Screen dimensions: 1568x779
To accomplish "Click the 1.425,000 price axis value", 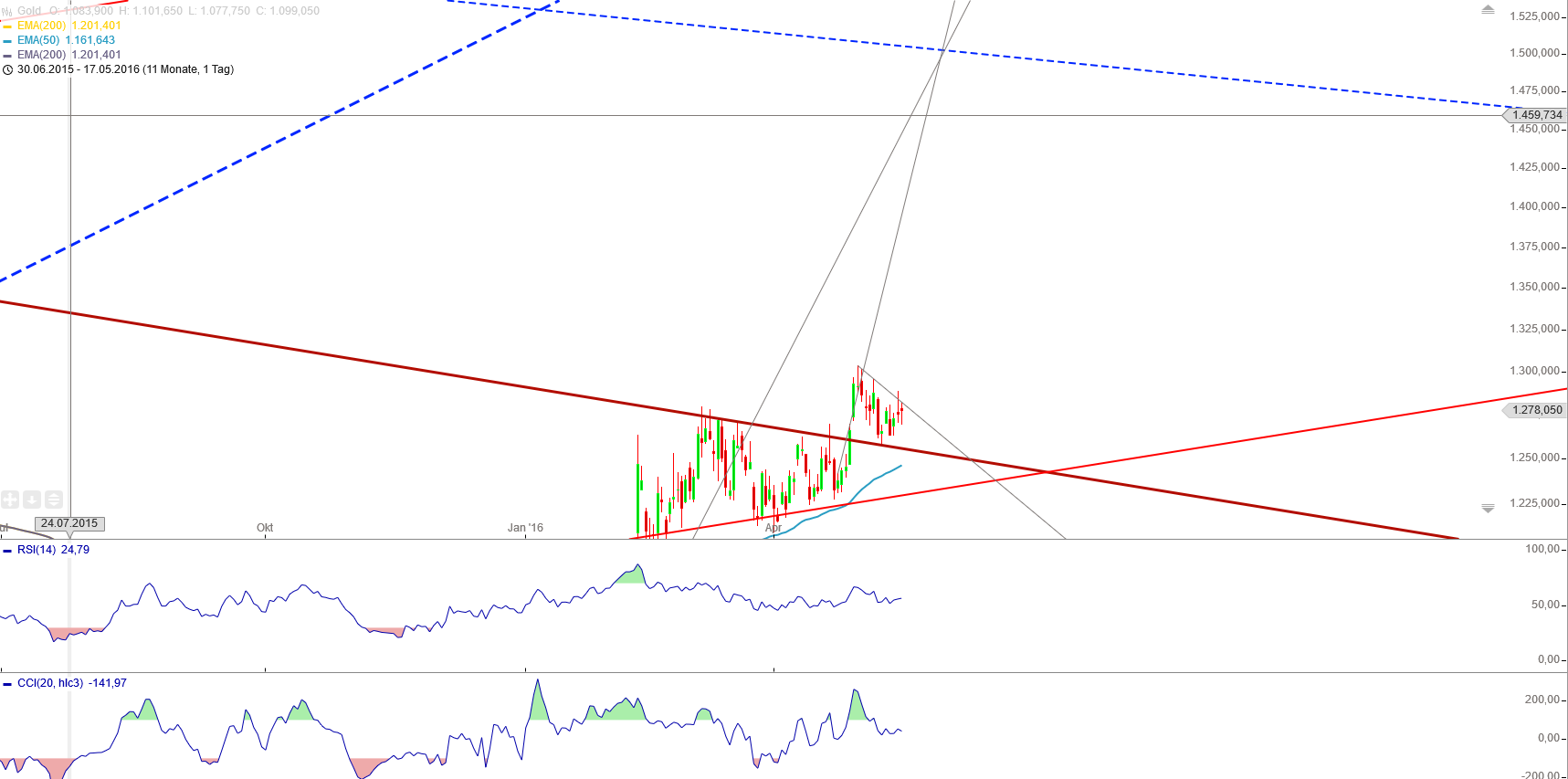I will (1534, 167).
